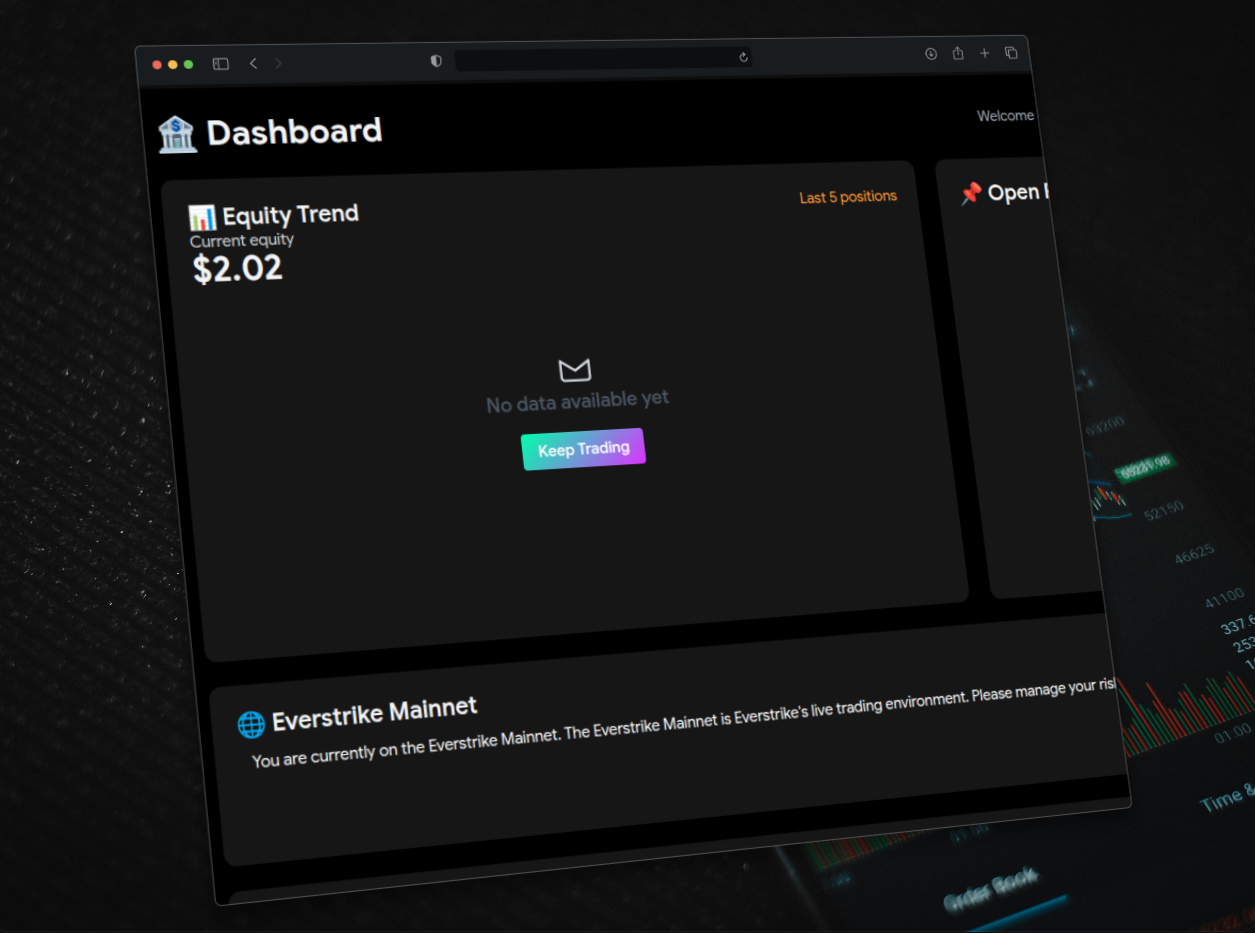The width and height of the screenshot is (1255, 933).
Task: Click the forward navigation arrow
Action: tap(277, 62)
